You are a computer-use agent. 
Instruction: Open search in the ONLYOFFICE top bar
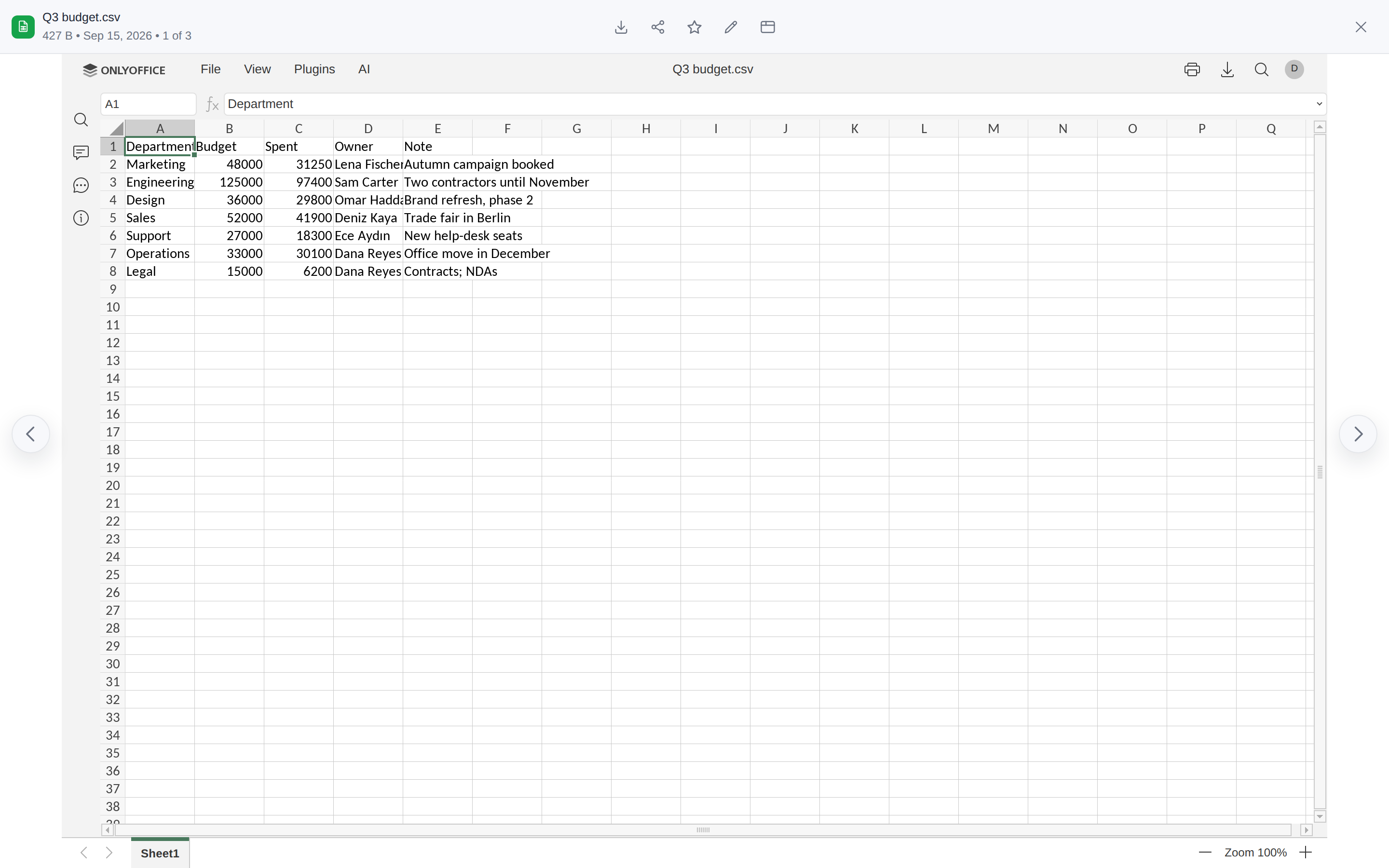pyautogui.click(x=1262, y=69)
